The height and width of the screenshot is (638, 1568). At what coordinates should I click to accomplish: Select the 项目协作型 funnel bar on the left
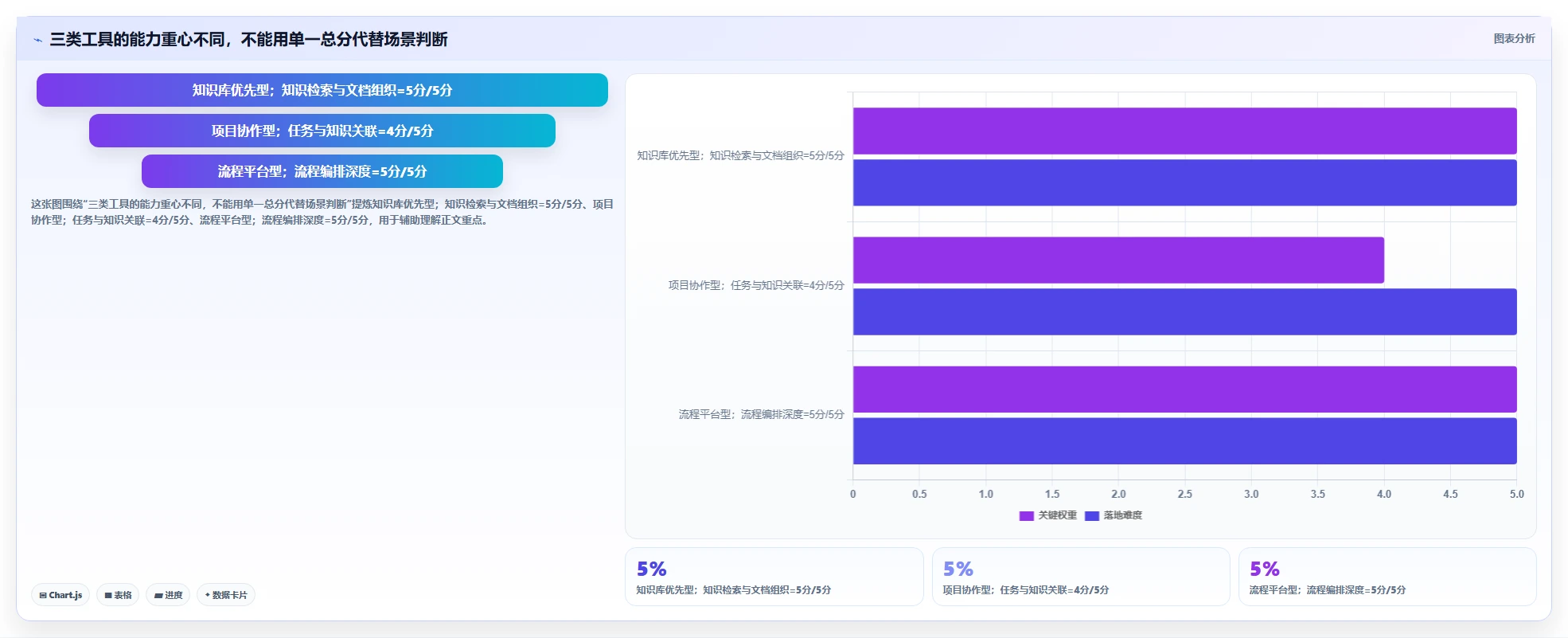(x=322, y=131)
